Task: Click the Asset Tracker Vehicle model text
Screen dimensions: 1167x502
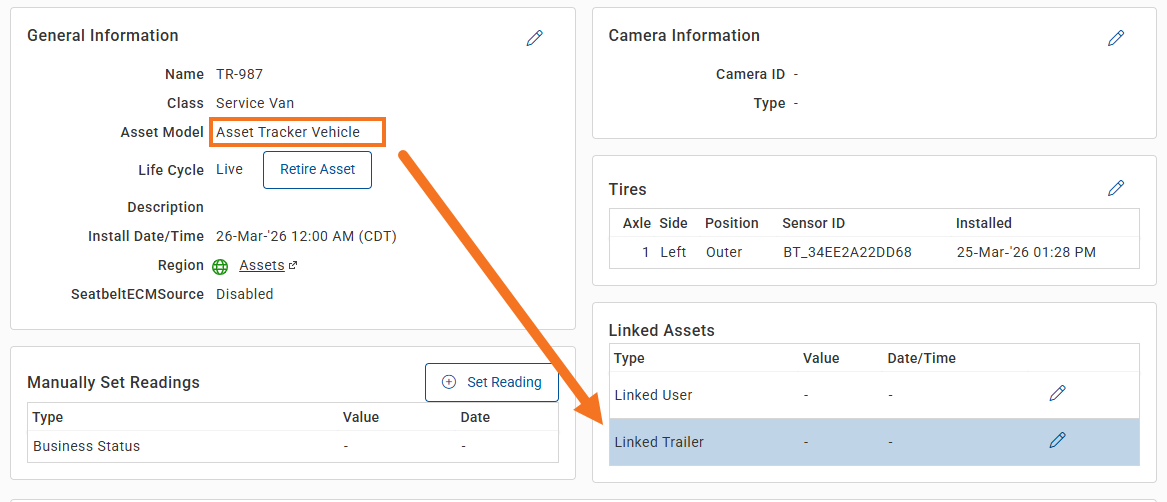Action: coord(288,133)
